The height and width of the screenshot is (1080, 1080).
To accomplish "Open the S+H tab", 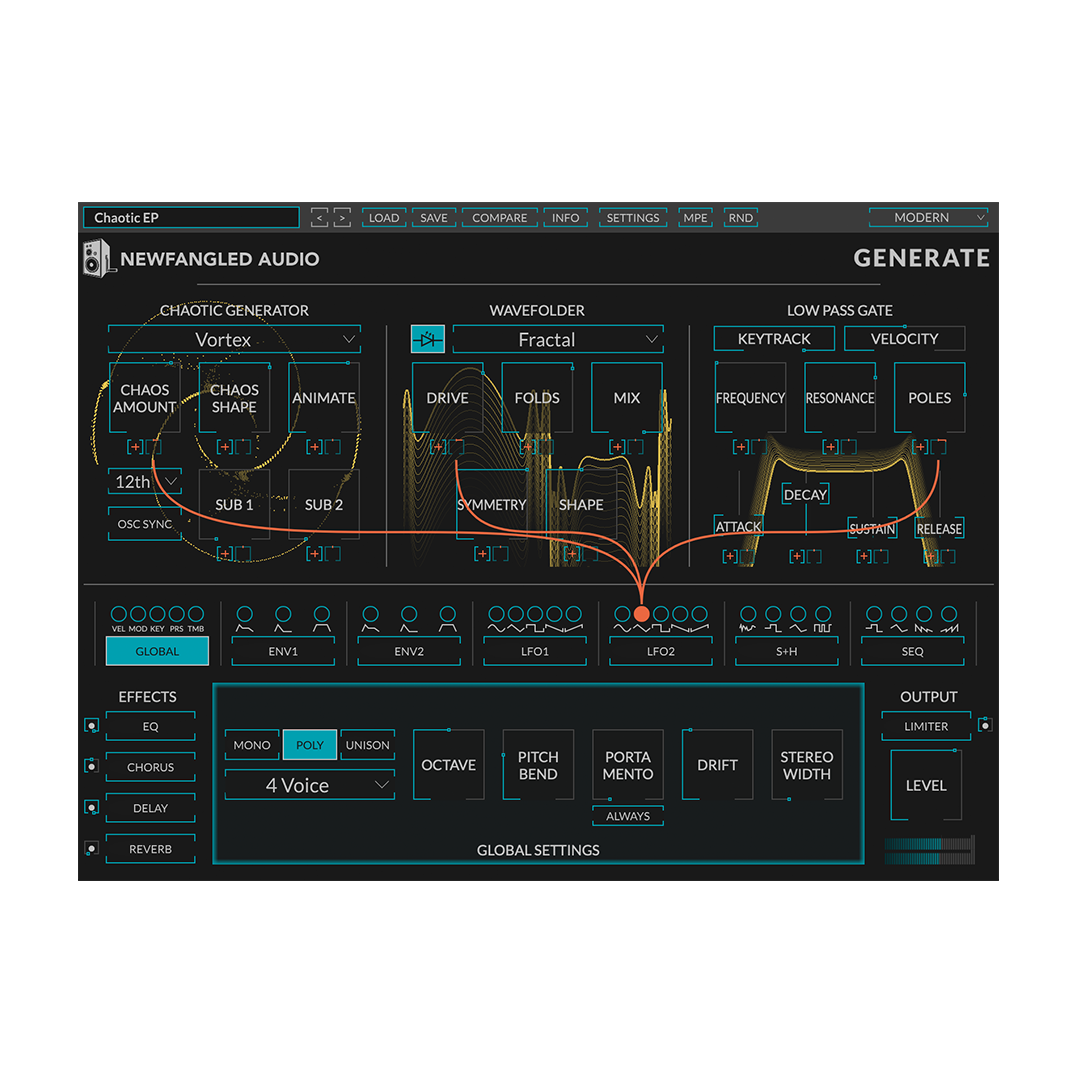I will point(787,651).
